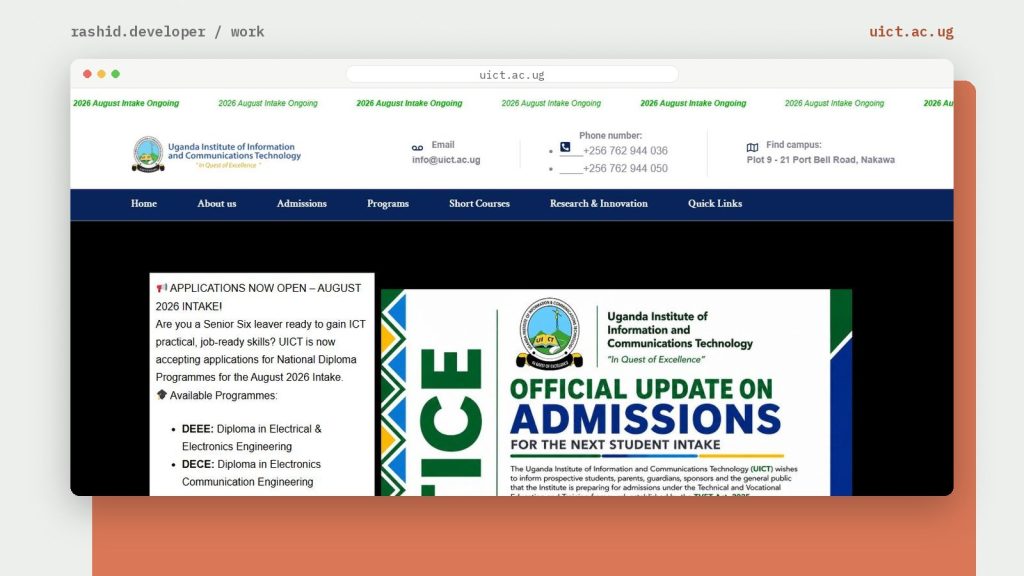Click the DEEE Diploma in Electrical list item
Viewport: 1024px width, 576px height.
pyautogui.click(x=251, y=438)
